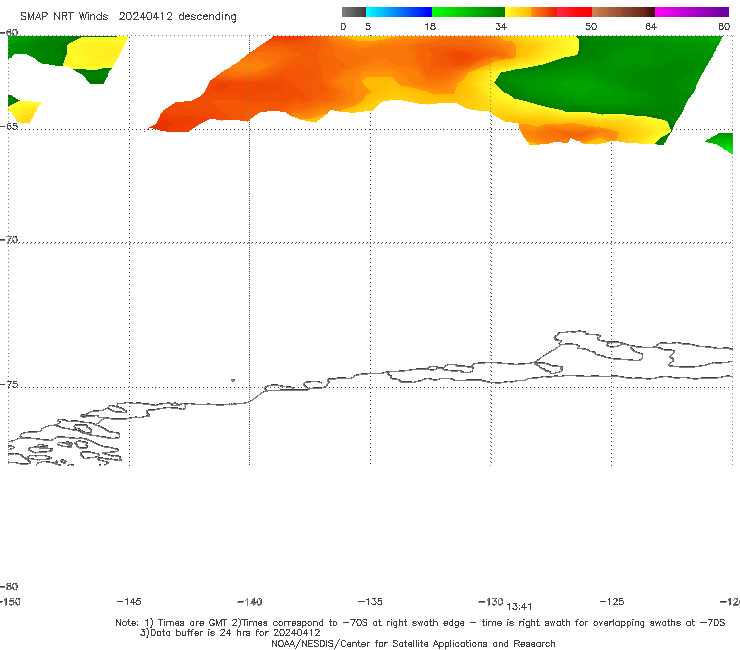The height and width of the screenshot is (650, 740).
Task: Click the longitude label '-130'
Action: point(491,602)
